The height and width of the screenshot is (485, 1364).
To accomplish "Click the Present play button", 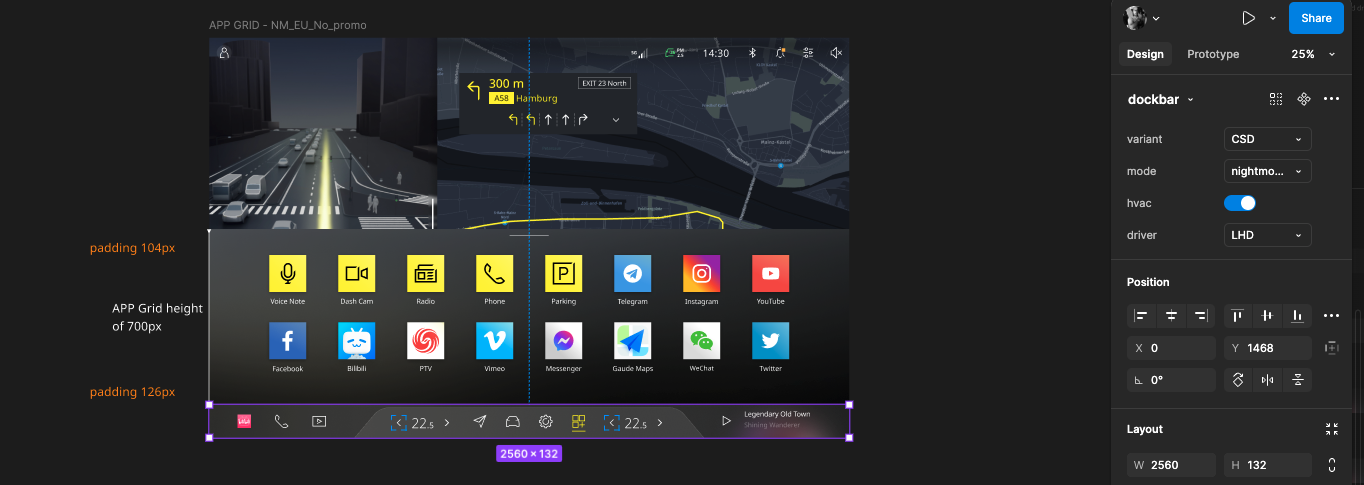I will click(x=1248, y=18).
